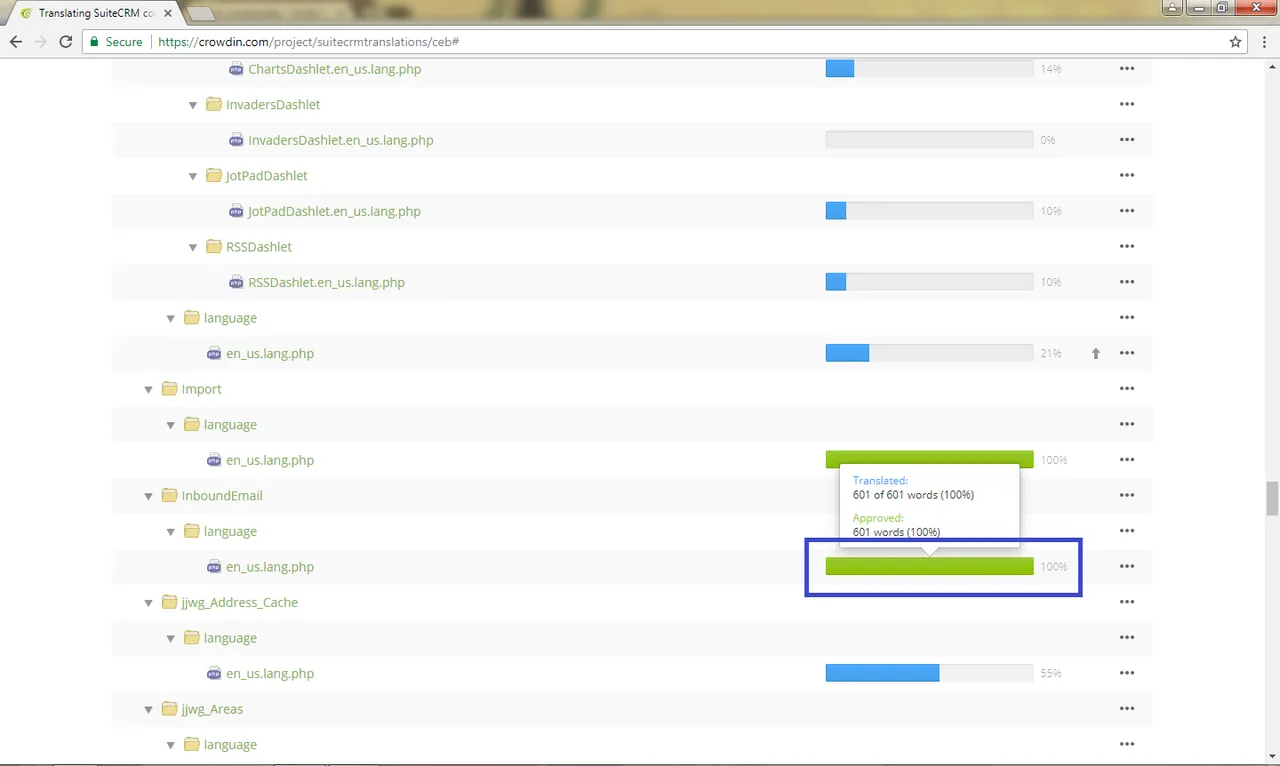The height and width of the screenshot is (766, 1280).
Task: Click ChartsDashlet 14% progress bar
Action: [929, 69]
